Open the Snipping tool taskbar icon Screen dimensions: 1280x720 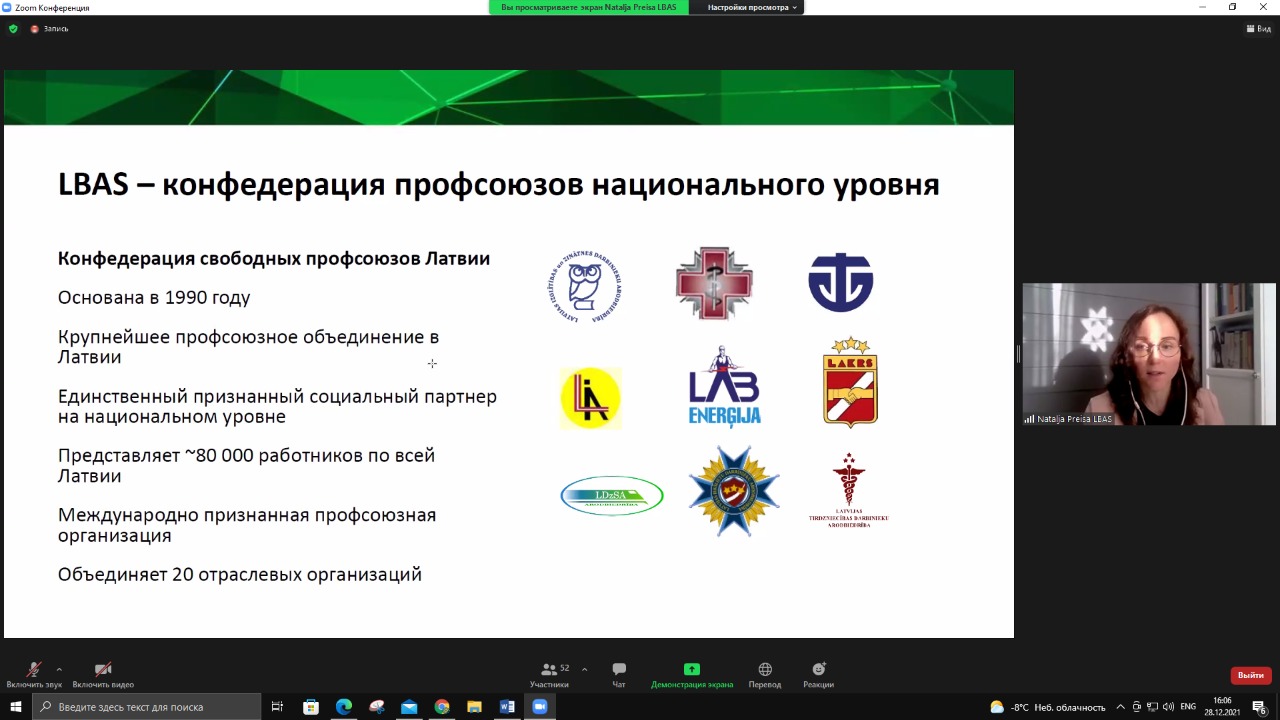pos(377,707)
